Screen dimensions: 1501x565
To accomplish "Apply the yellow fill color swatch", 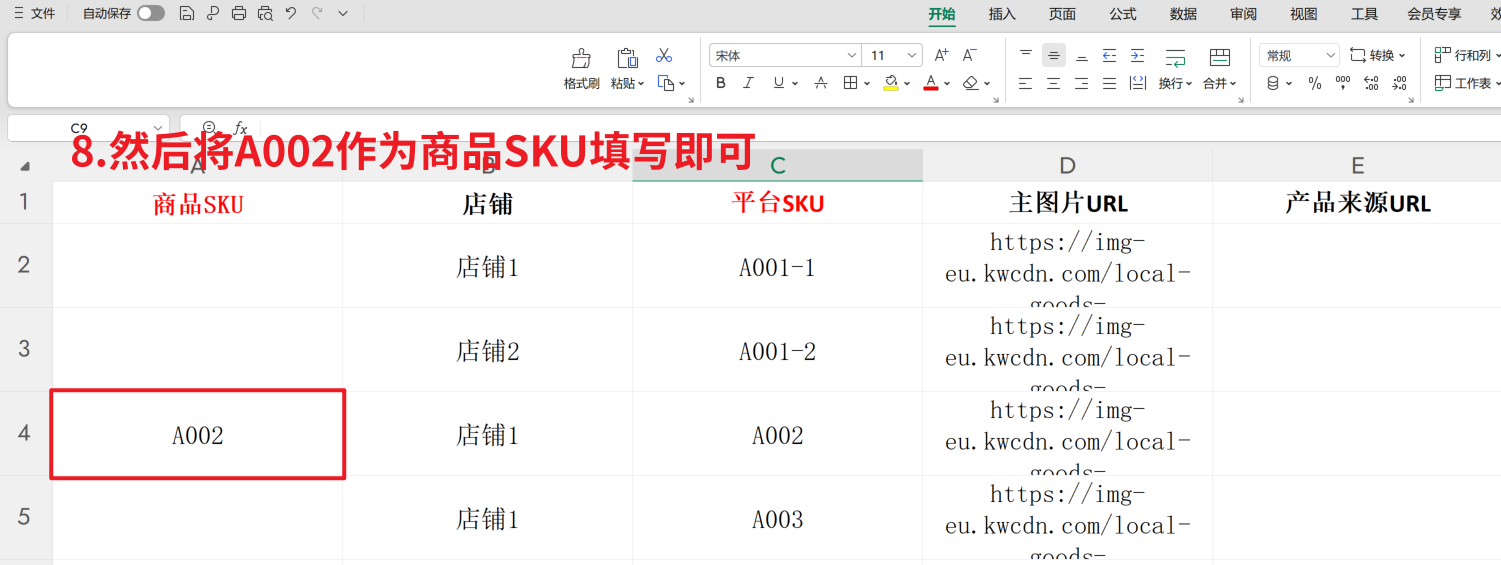I will pyautogui.click(x=891, y=84).
